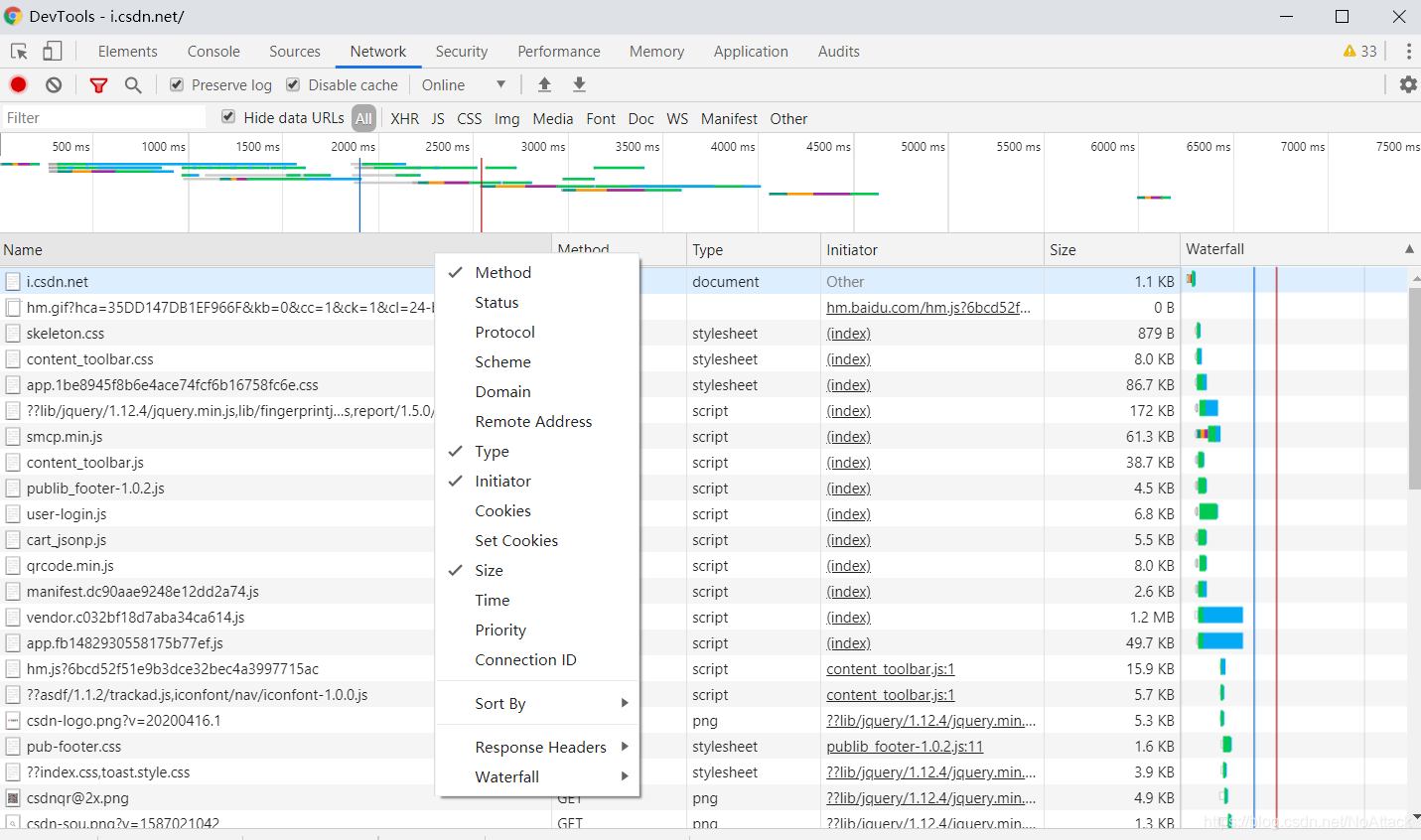The width and height of the screenshot is (1421, 840).
Task: Select Remote Address in context menu
Action: click(x=537, y=422)
